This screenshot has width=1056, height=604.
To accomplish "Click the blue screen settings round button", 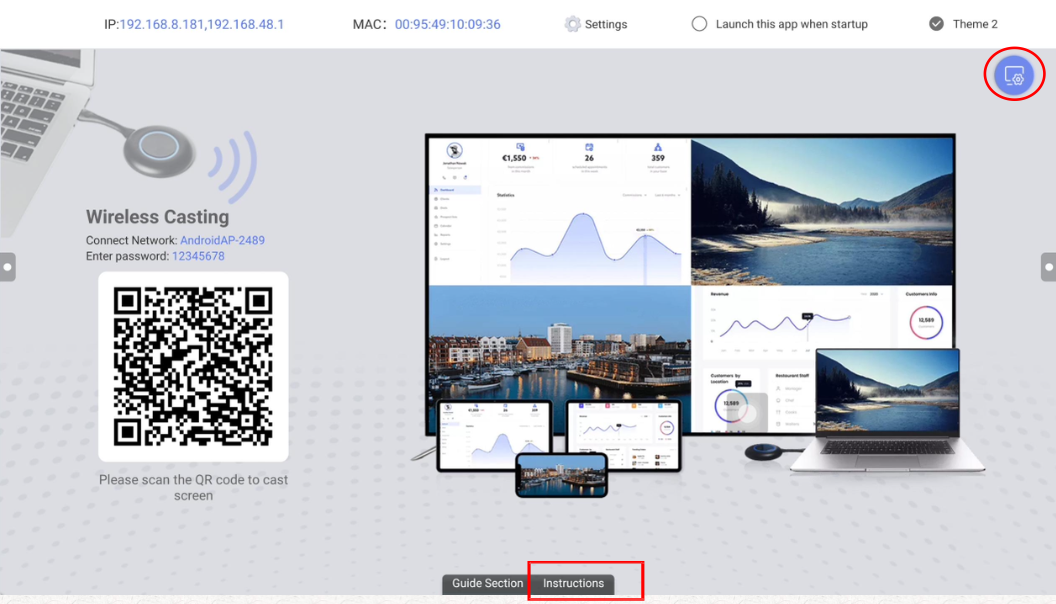I will [x=1014, y=75].
